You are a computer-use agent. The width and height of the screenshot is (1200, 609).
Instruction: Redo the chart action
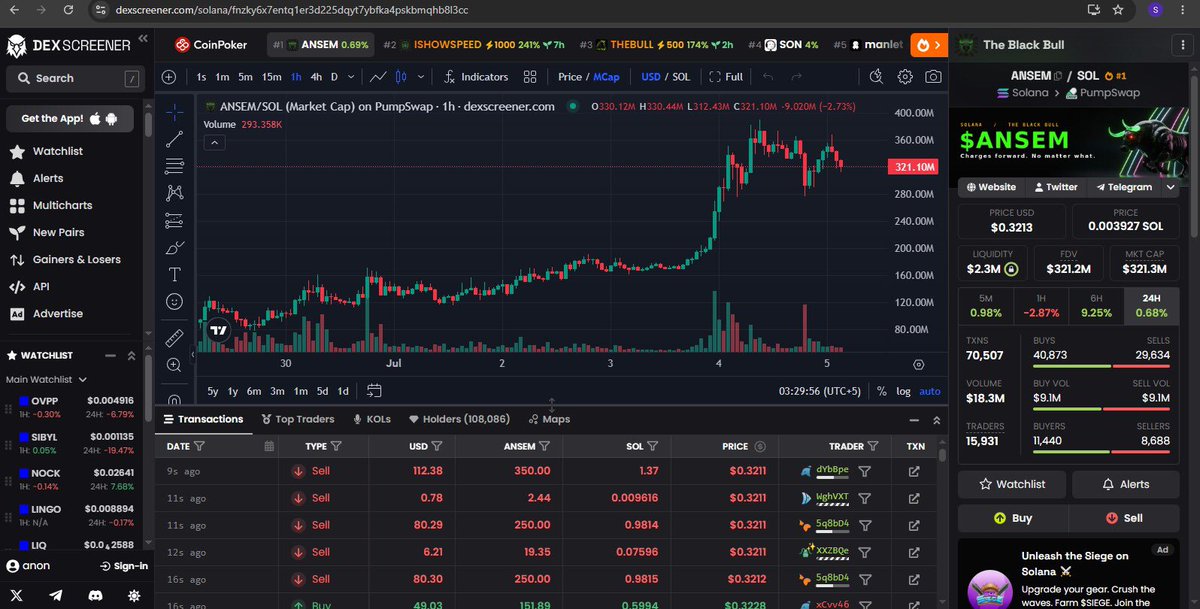click(x=797, y=77)
